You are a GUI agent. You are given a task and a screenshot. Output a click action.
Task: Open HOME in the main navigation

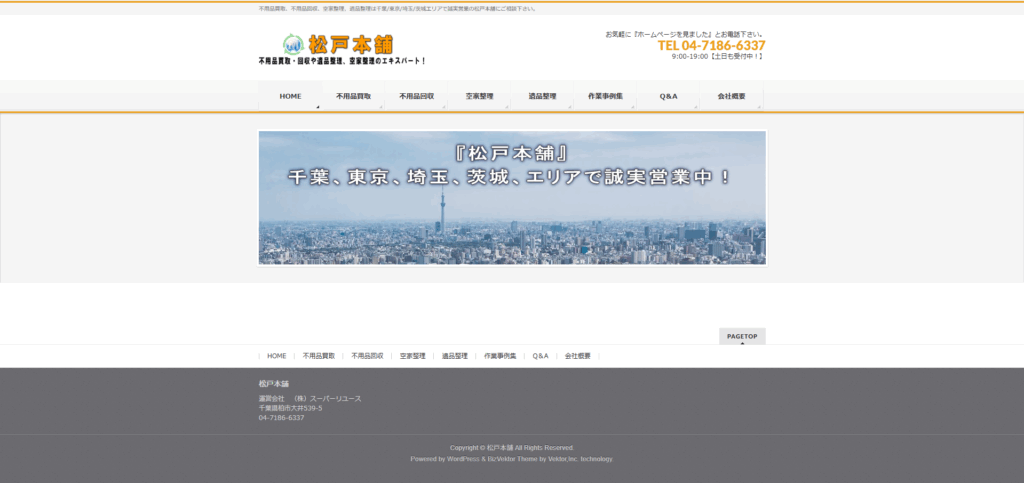(290, 97)
